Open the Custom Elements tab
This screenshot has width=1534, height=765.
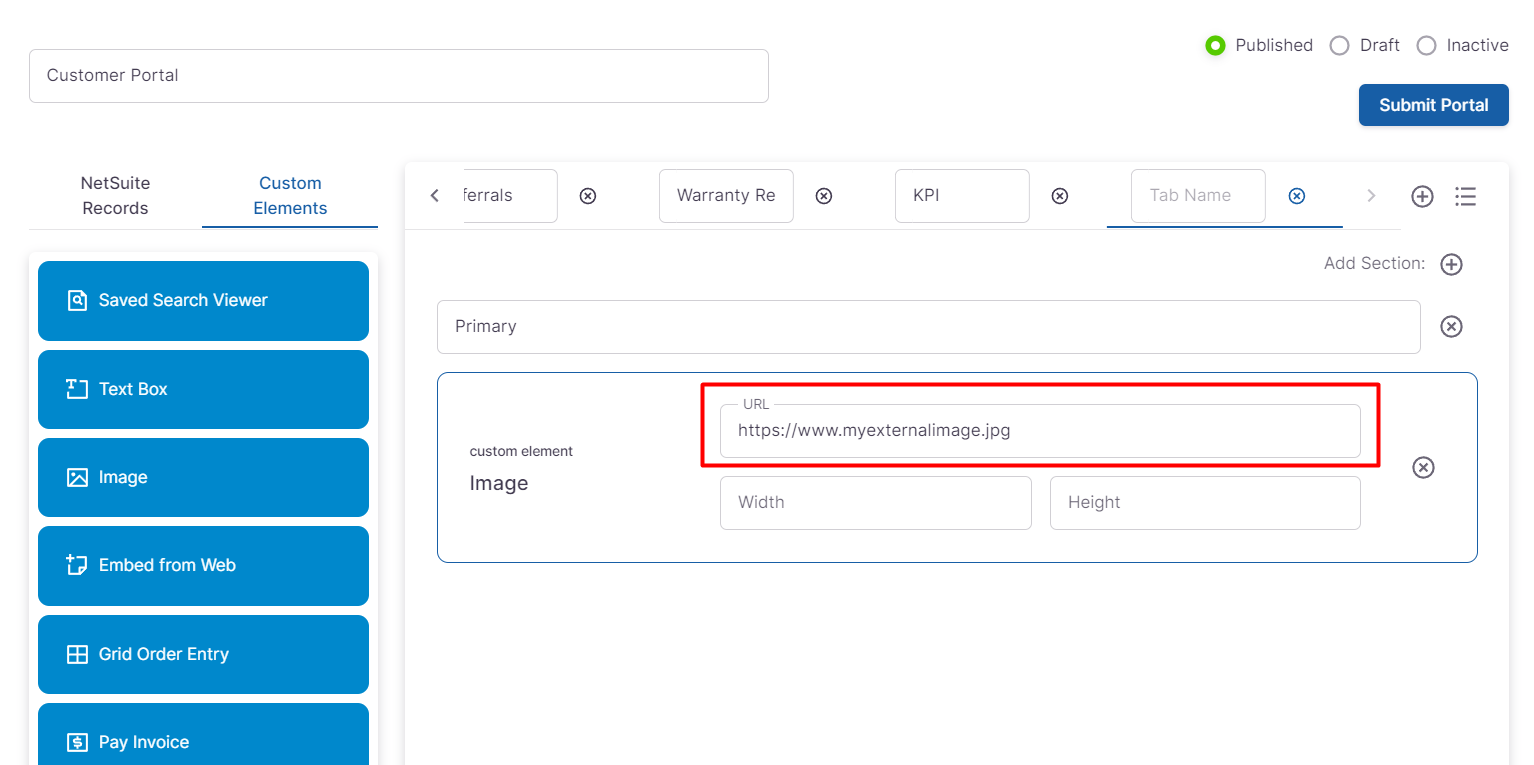click(x=290, y=196)
